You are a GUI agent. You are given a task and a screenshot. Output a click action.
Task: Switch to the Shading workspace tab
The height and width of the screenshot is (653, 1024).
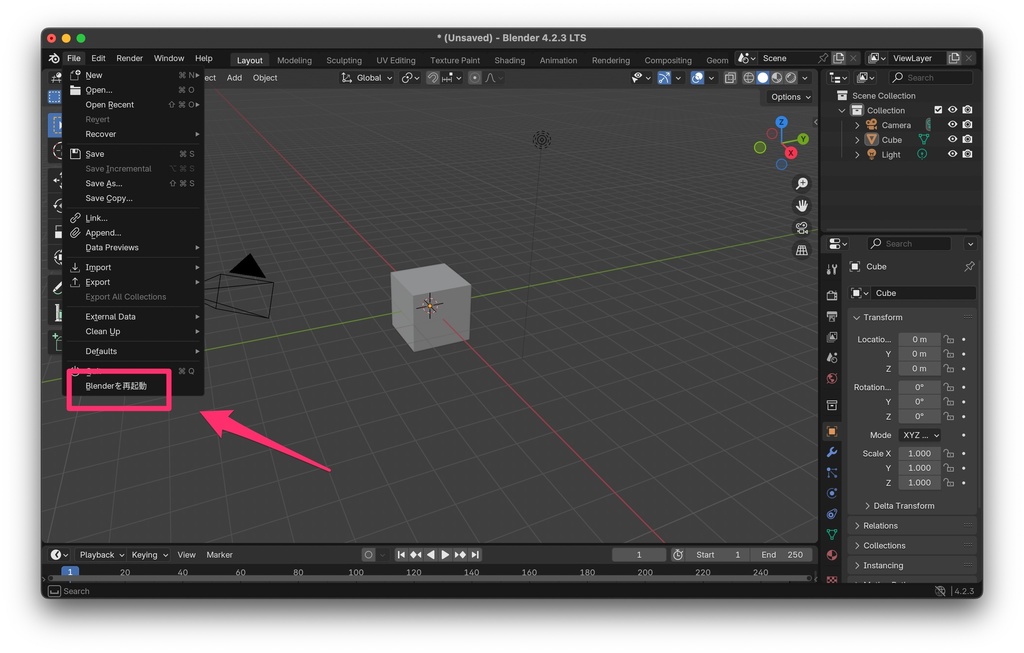(x=510, y=60)
